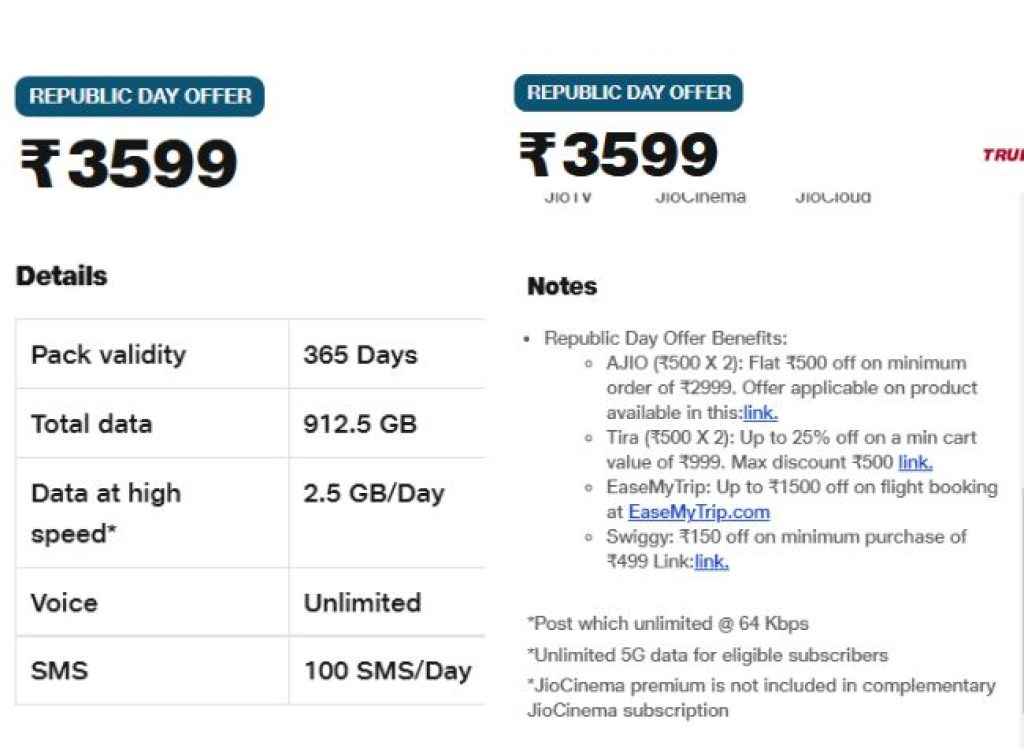1024x756 pixels.
Task: Click the Details heading
Action: (62, 276)
